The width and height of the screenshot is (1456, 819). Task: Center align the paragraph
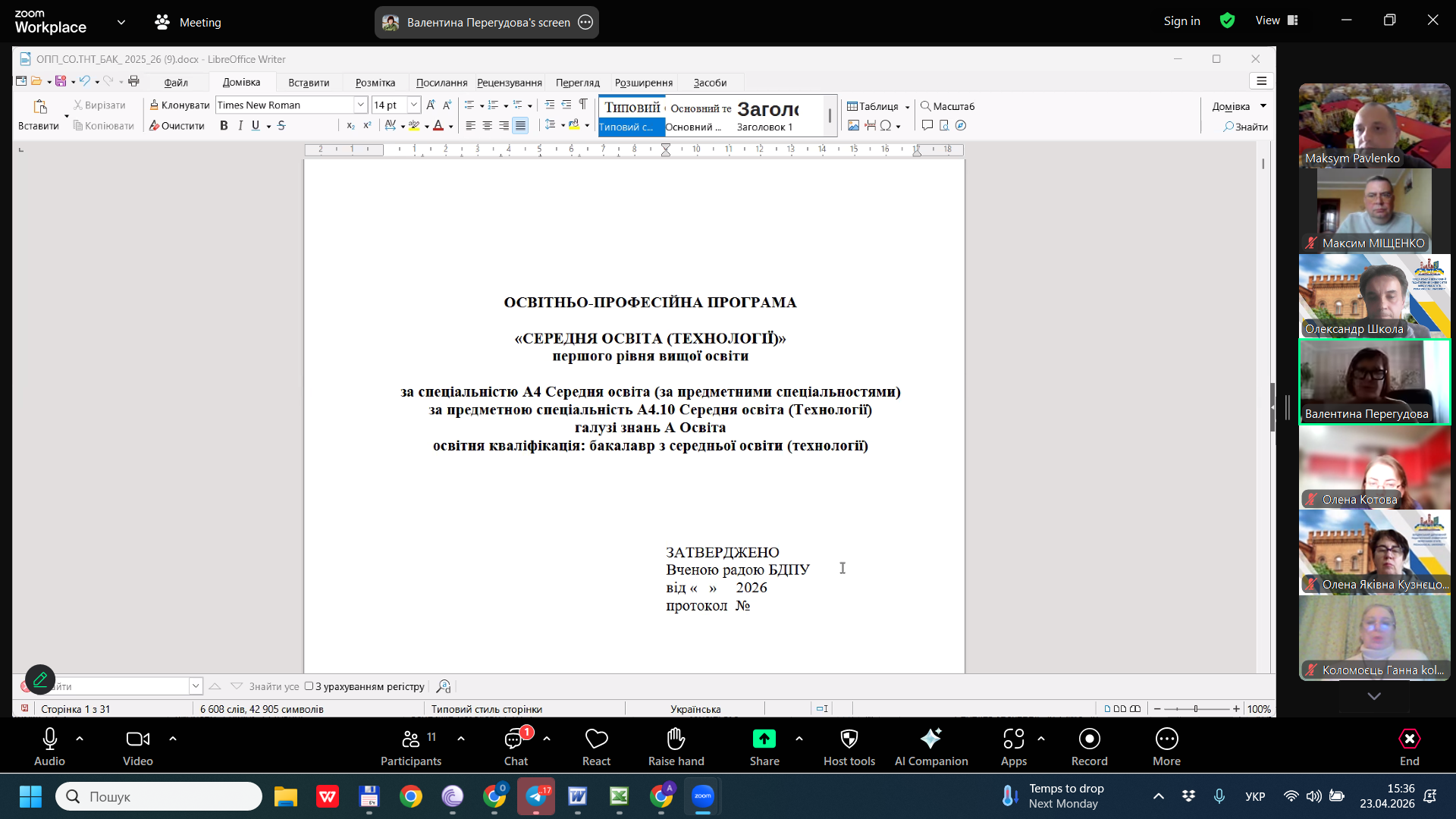click(x=487, y=126)
